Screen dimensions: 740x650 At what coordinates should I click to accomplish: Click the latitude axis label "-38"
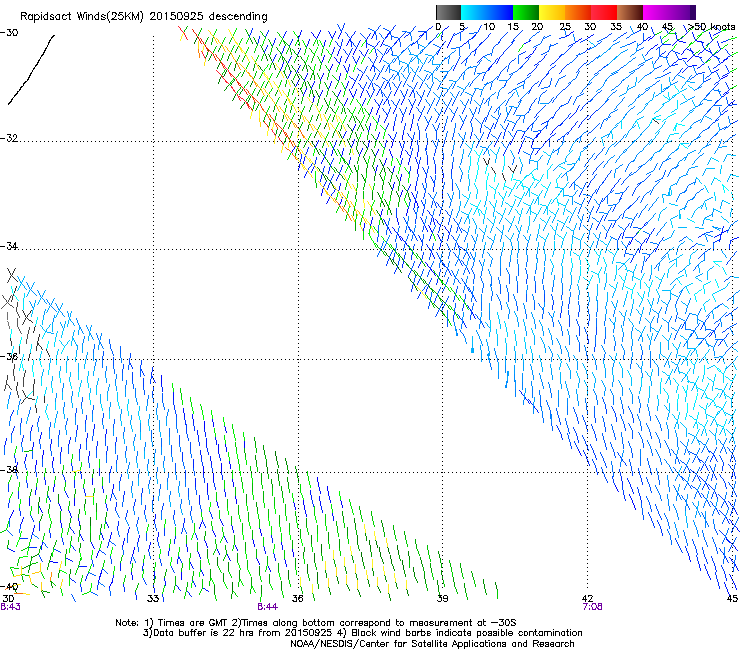pyautogui.click(x=9, y=470)
